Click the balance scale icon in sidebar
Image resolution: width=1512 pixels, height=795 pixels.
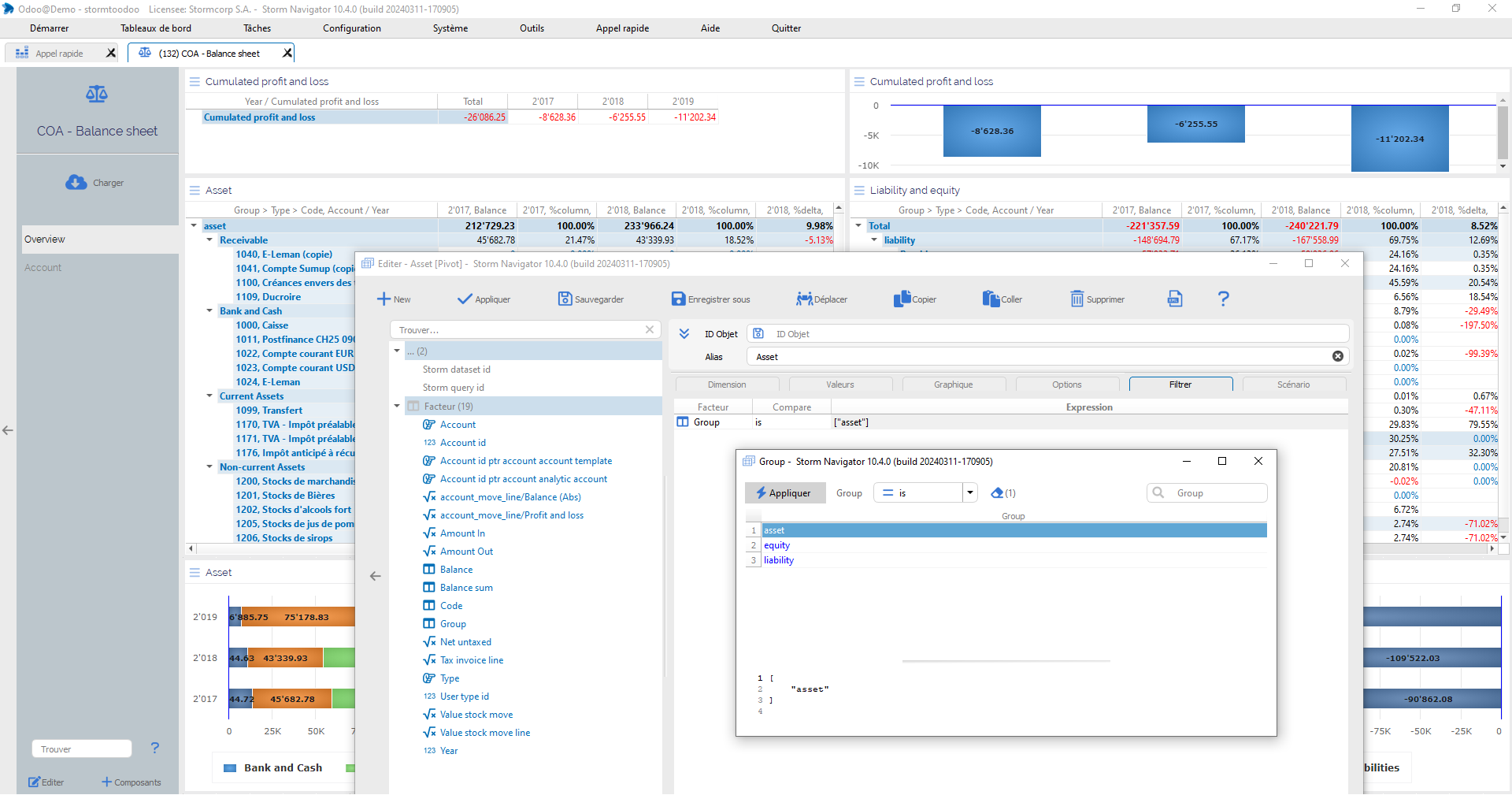[x=97, y=95]
